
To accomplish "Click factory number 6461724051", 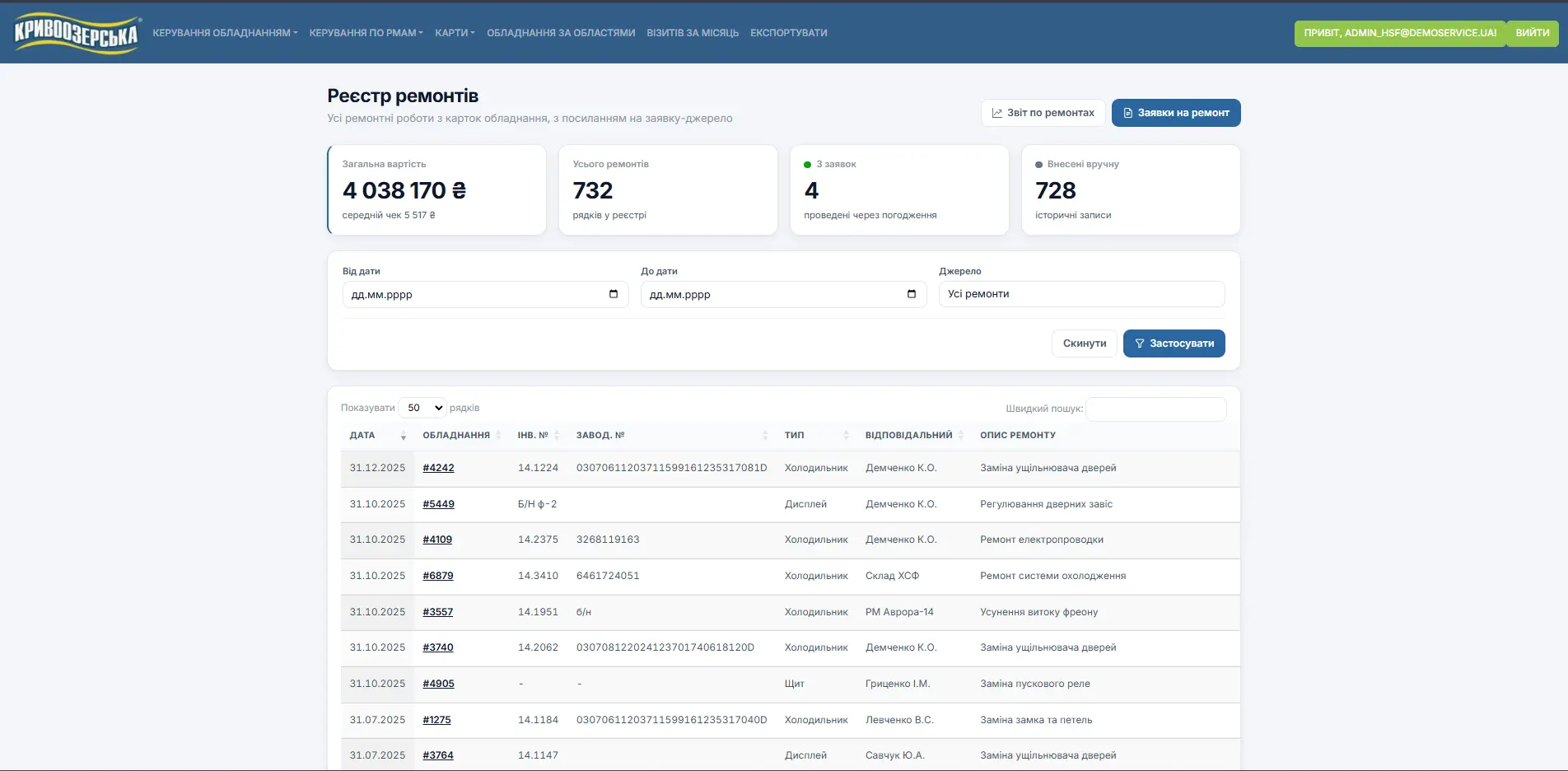I will tap(608, 576).
